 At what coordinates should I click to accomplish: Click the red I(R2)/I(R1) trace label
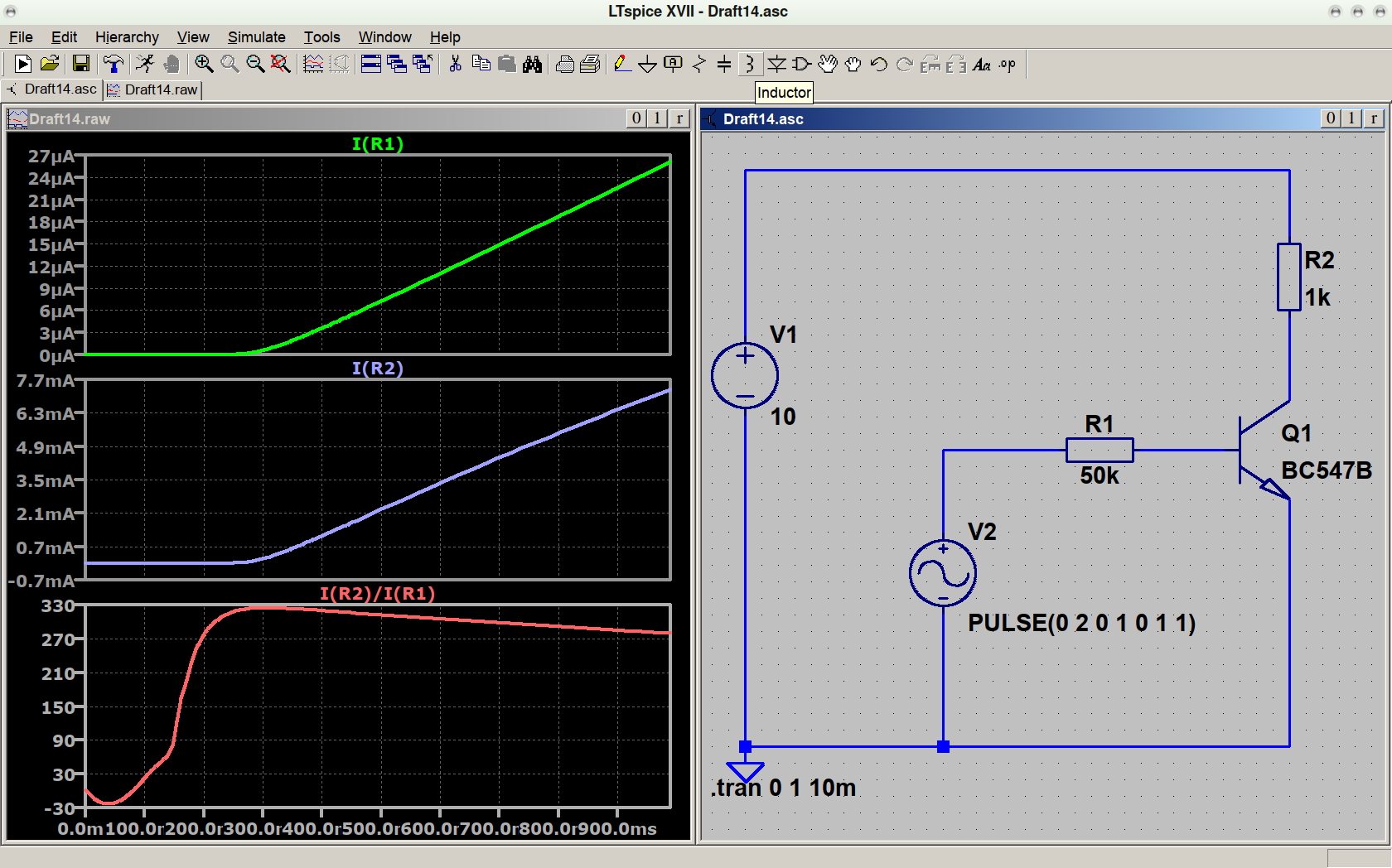point(377,593)
